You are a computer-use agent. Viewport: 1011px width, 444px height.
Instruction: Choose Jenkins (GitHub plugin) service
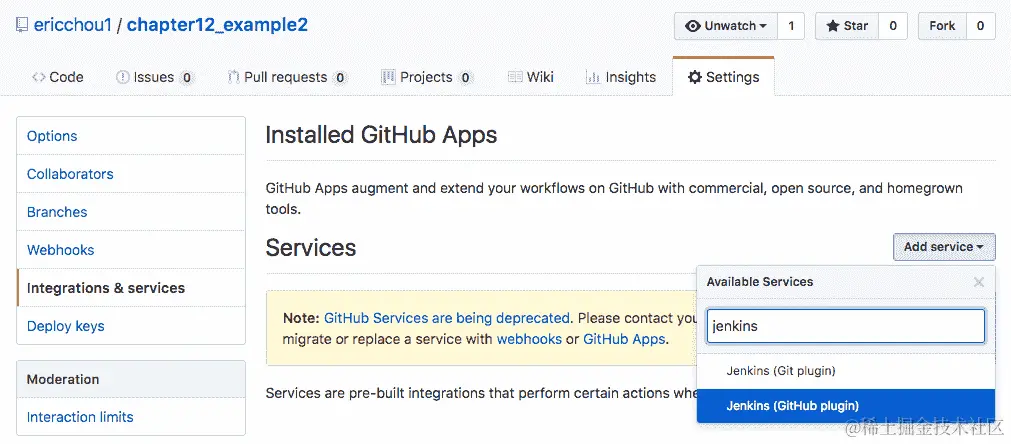(793, 405)
